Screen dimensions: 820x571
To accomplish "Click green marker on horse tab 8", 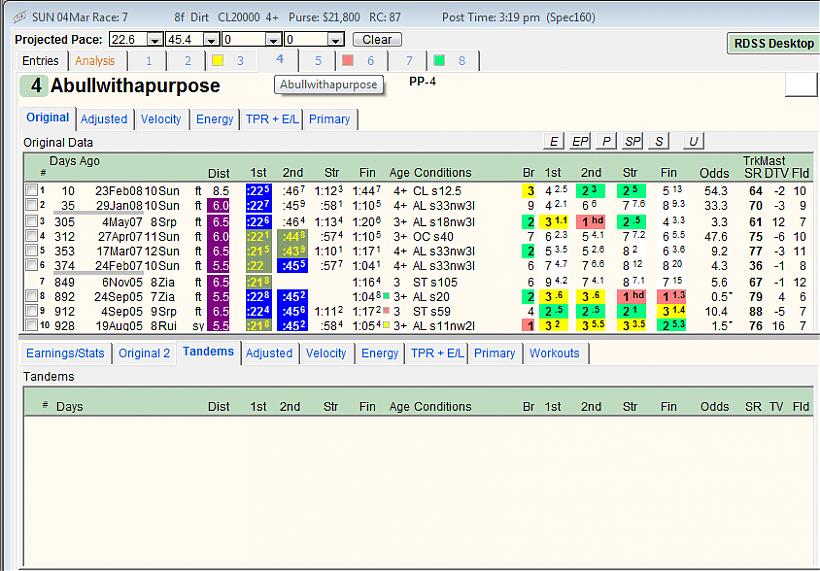I will pyautogui.click(x=439, y=61).
